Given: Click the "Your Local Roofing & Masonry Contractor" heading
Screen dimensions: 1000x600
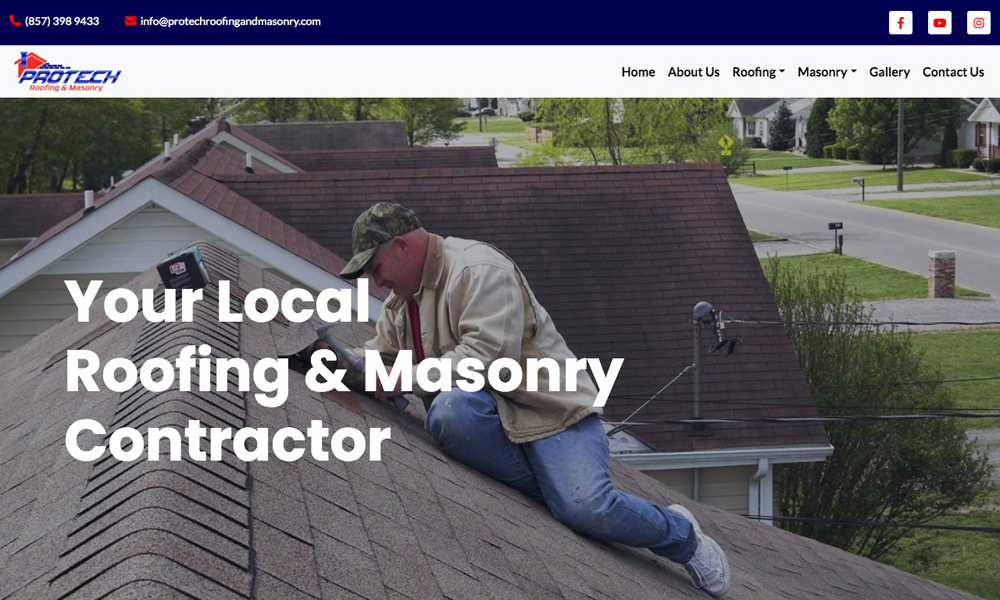Looking at the screenshot, I should [x=344, y=371].
